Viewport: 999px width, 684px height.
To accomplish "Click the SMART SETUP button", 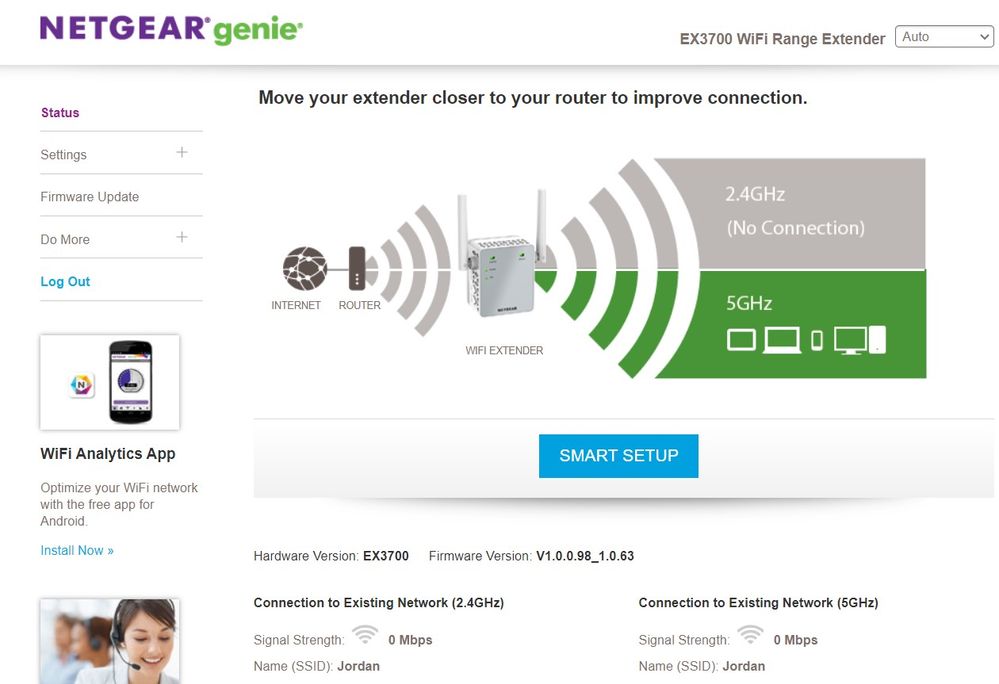I will click(619, 456).
